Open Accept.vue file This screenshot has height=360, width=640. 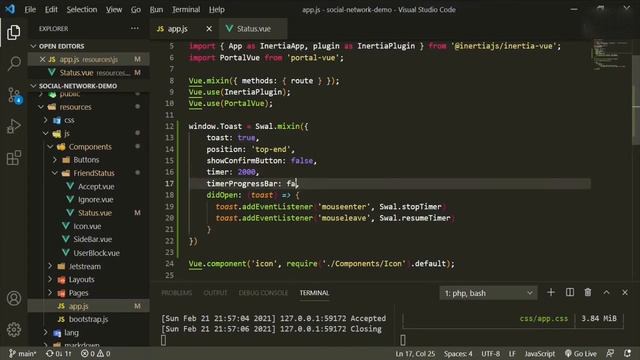[x=96, y=187]
